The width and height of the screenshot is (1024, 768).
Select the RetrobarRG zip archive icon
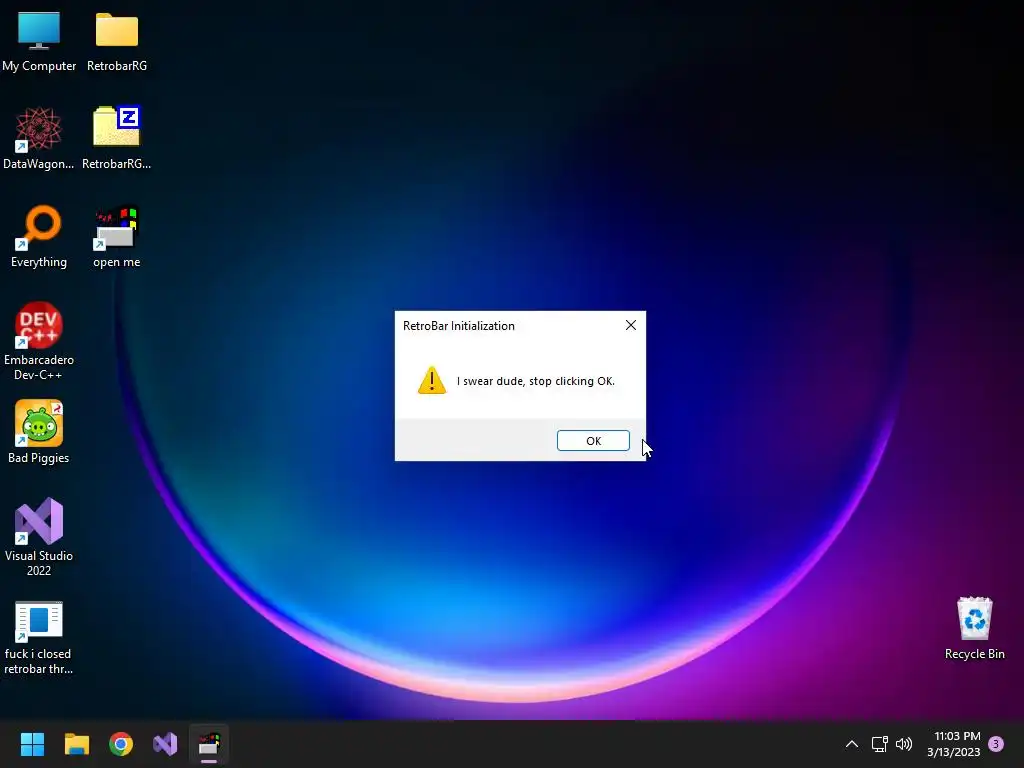(x=117, y=138)
